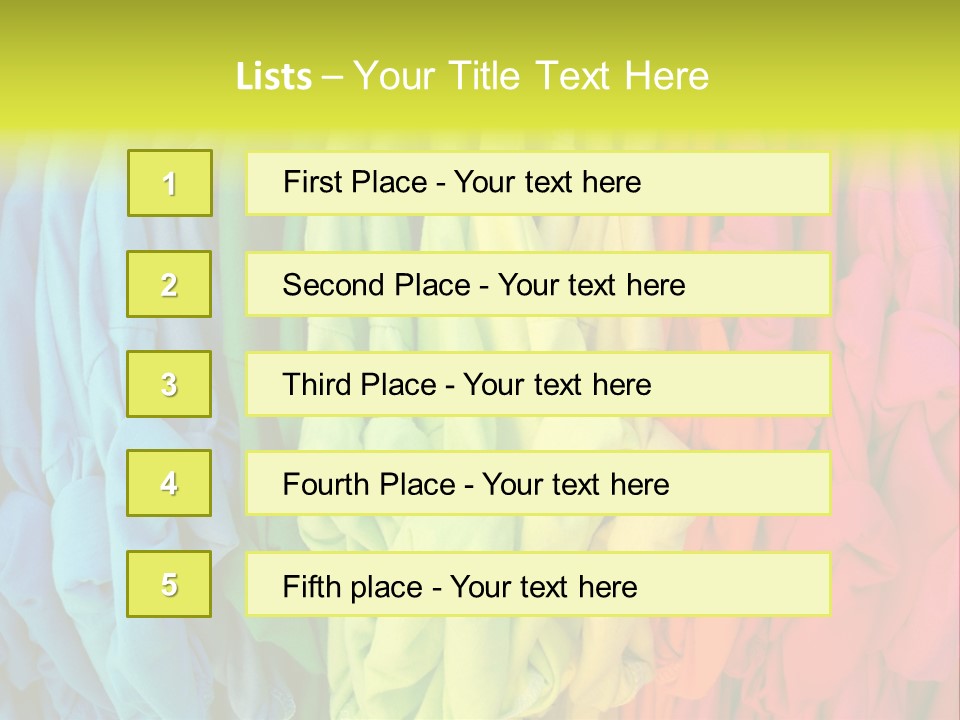Click the number 5 square
The width and height of the screenshot is (960, 720).
170,584
